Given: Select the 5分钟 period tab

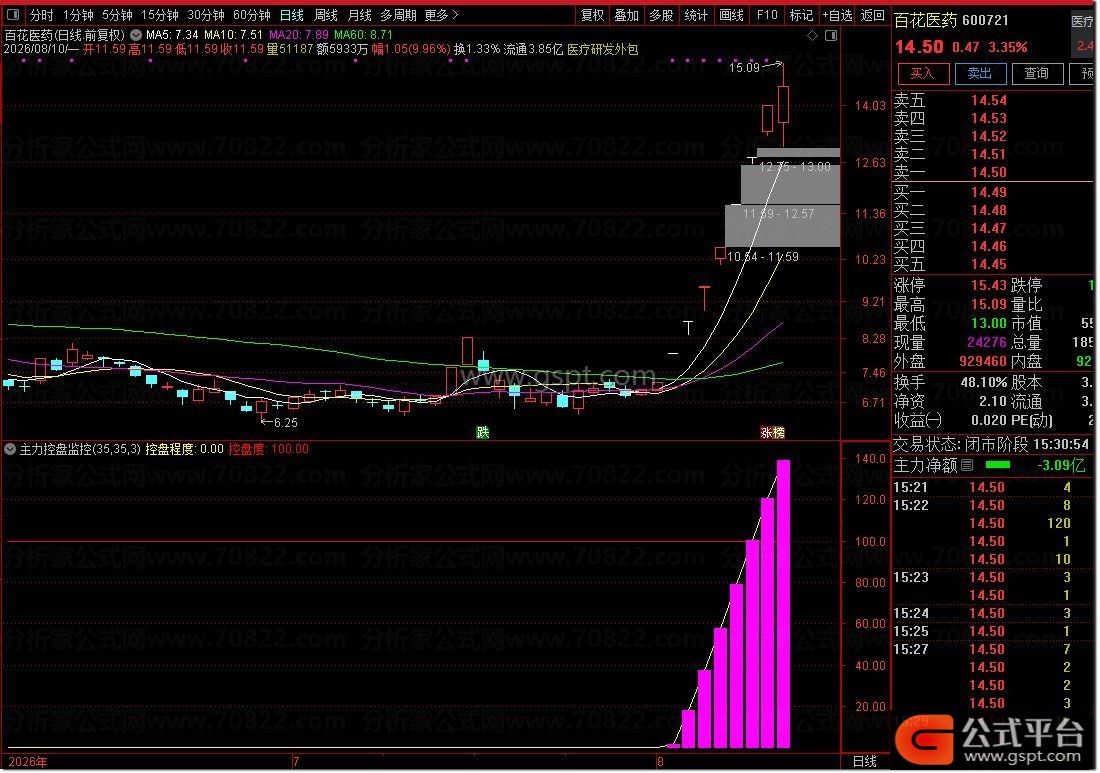Looking at the screenshot, I should click(117, 15).
